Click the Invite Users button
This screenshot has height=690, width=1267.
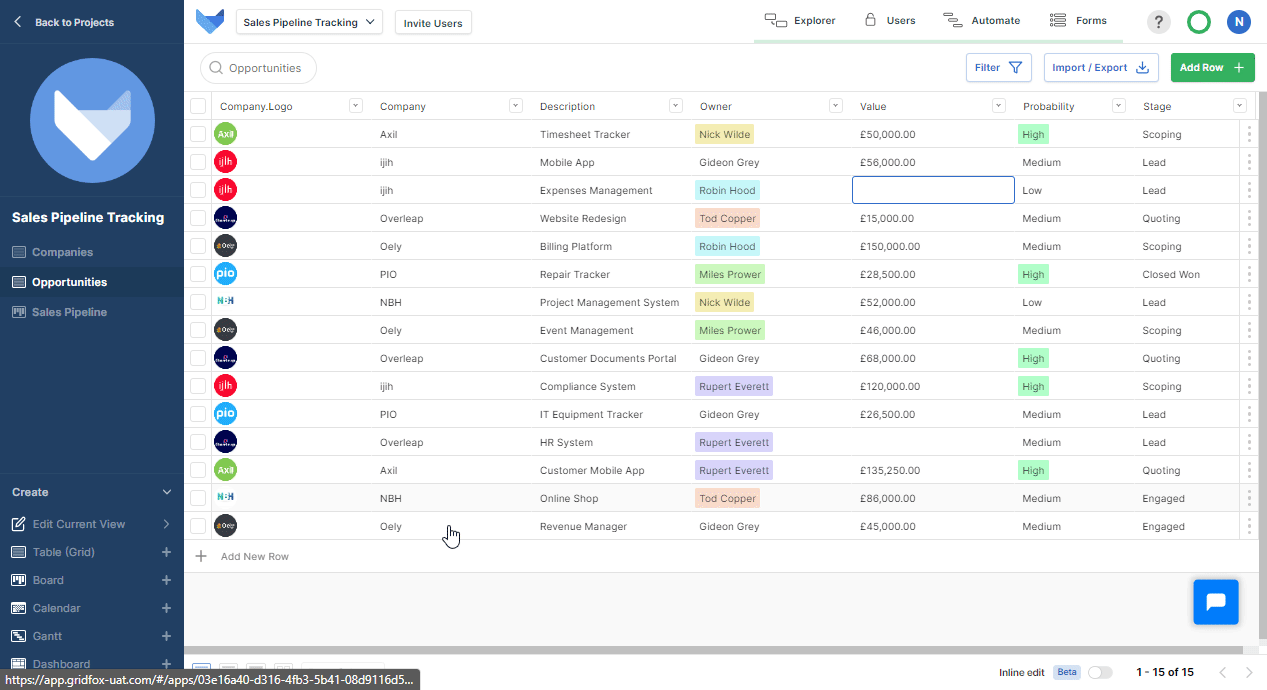[x=433, y=23]
